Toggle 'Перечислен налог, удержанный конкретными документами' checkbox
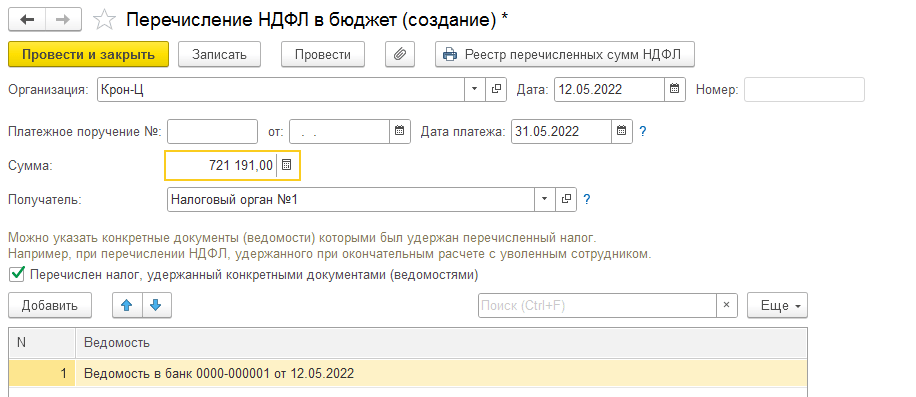Image resolution: width=916 pixels, height=397 pixels. click(17, 273)
